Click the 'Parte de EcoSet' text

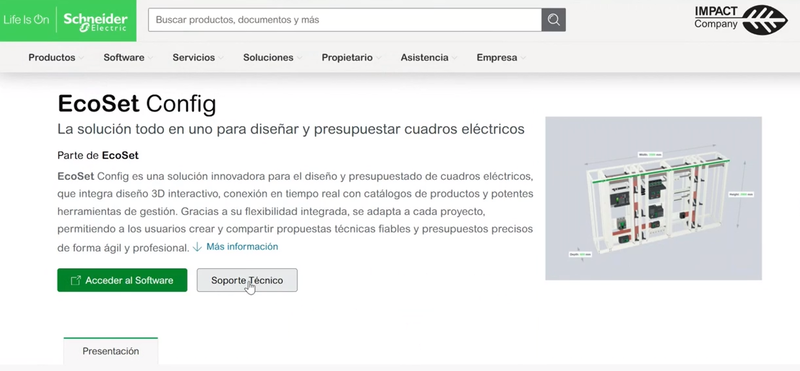point(98,155)
